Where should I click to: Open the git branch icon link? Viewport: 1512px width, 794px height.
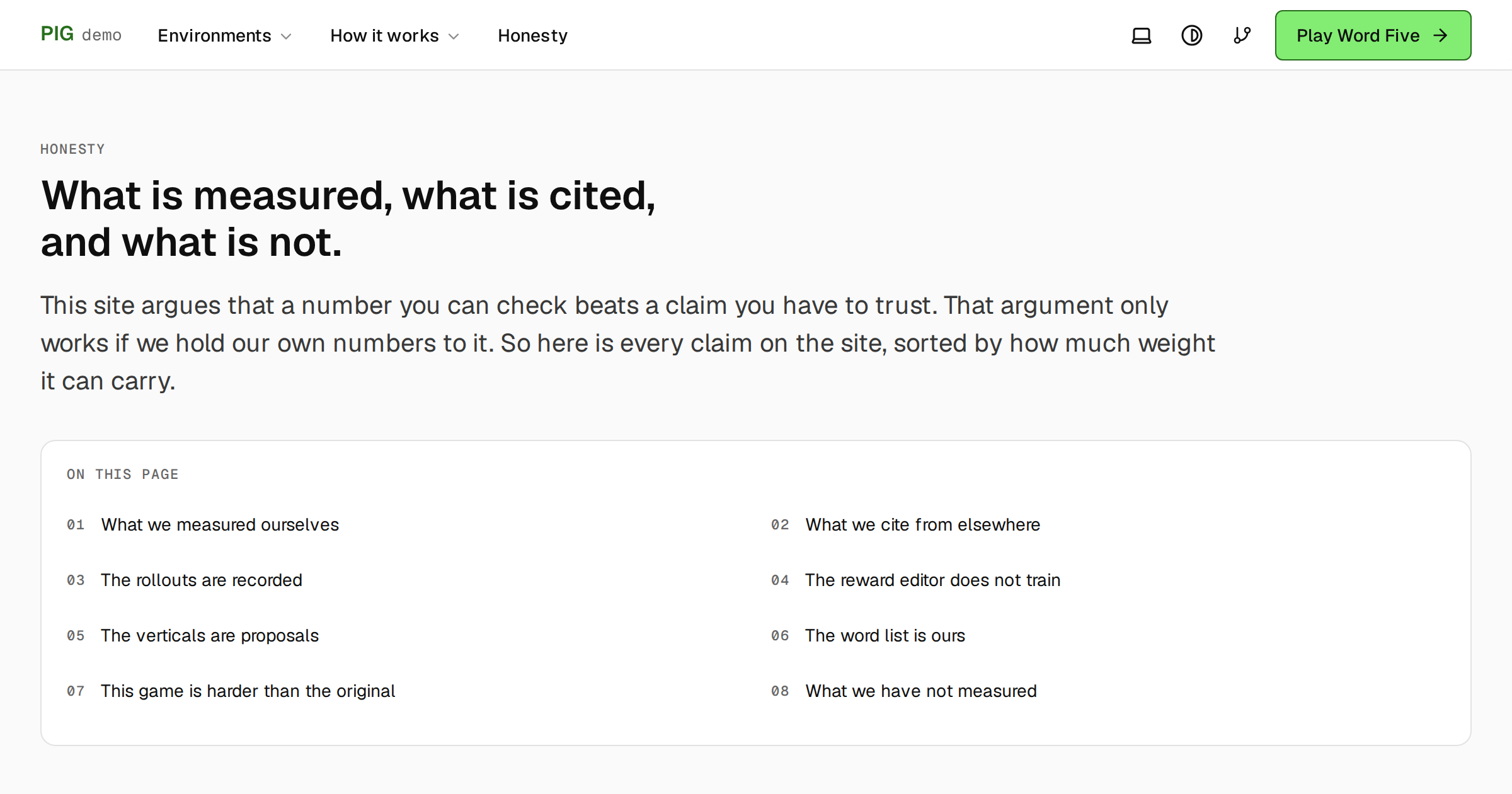pos(1242,35)
